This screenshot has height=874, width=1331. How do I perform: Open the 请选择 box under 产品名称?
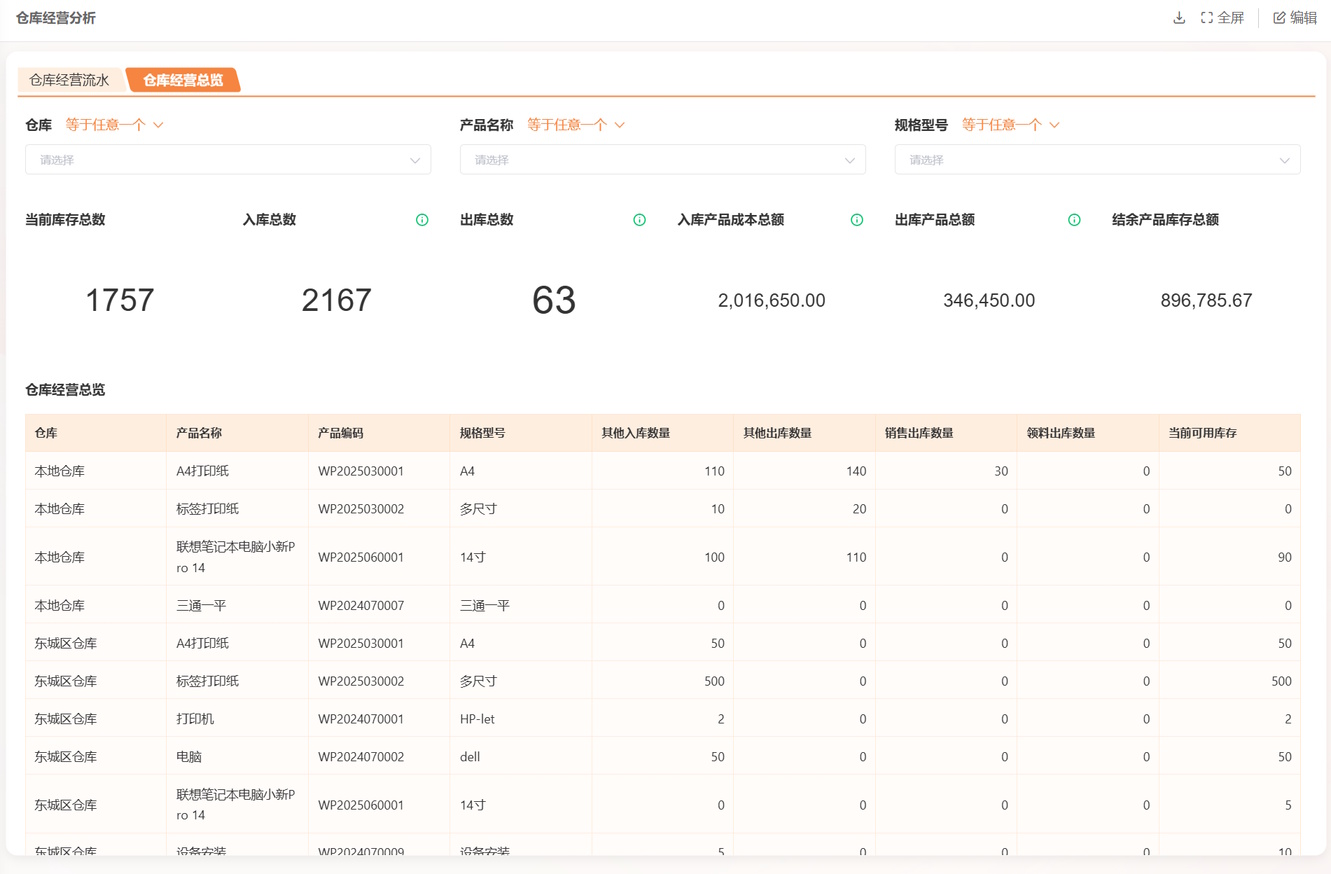663,160
